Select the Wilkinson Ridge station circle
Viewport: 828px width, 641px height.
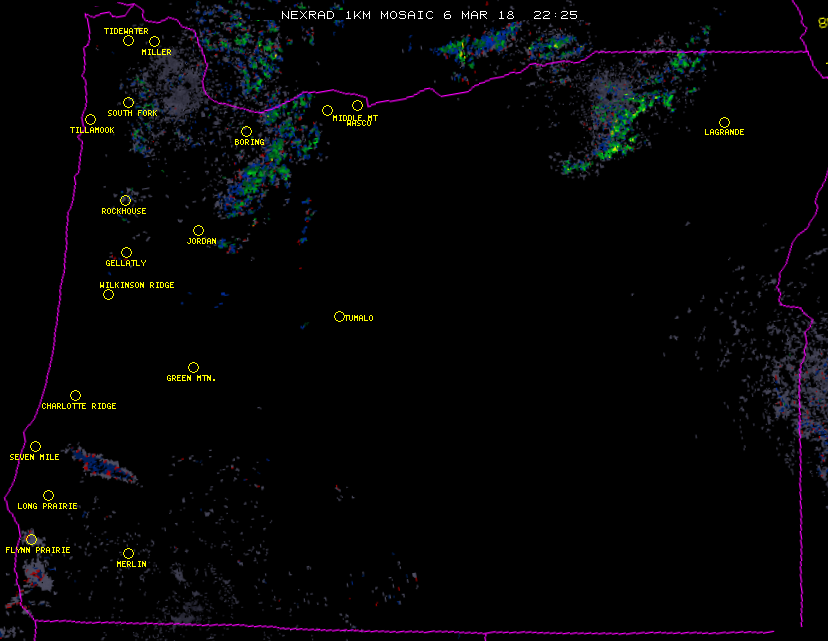(x=108, y=294)
